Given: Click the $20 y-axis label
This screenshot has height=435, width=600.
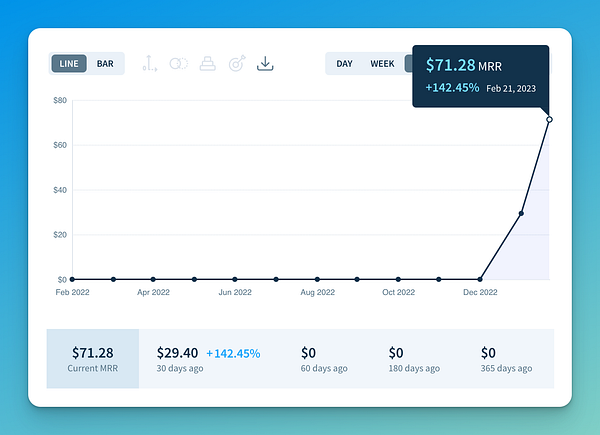Looking at the screenshot, I should tap(60, 235).
